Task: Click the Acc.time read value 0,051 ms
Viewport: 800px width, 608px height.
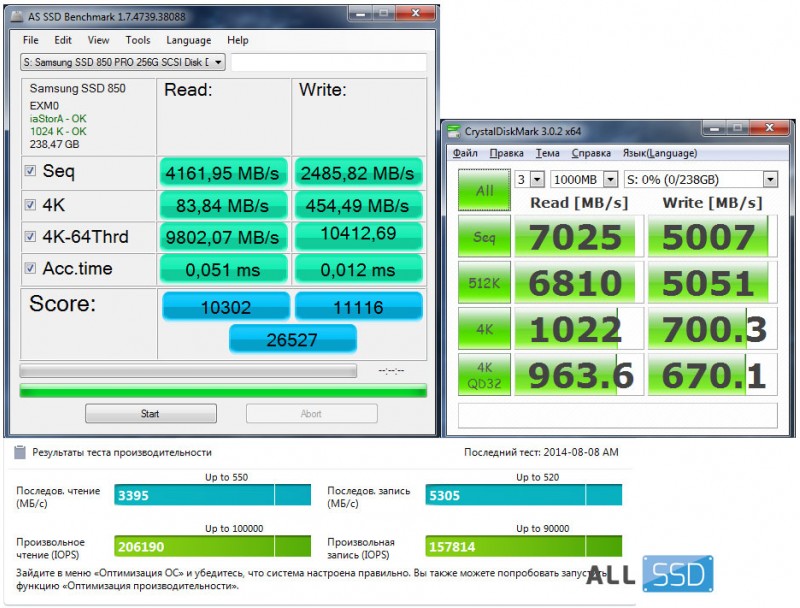Action: pyautogui.click(x=222, y=269)
